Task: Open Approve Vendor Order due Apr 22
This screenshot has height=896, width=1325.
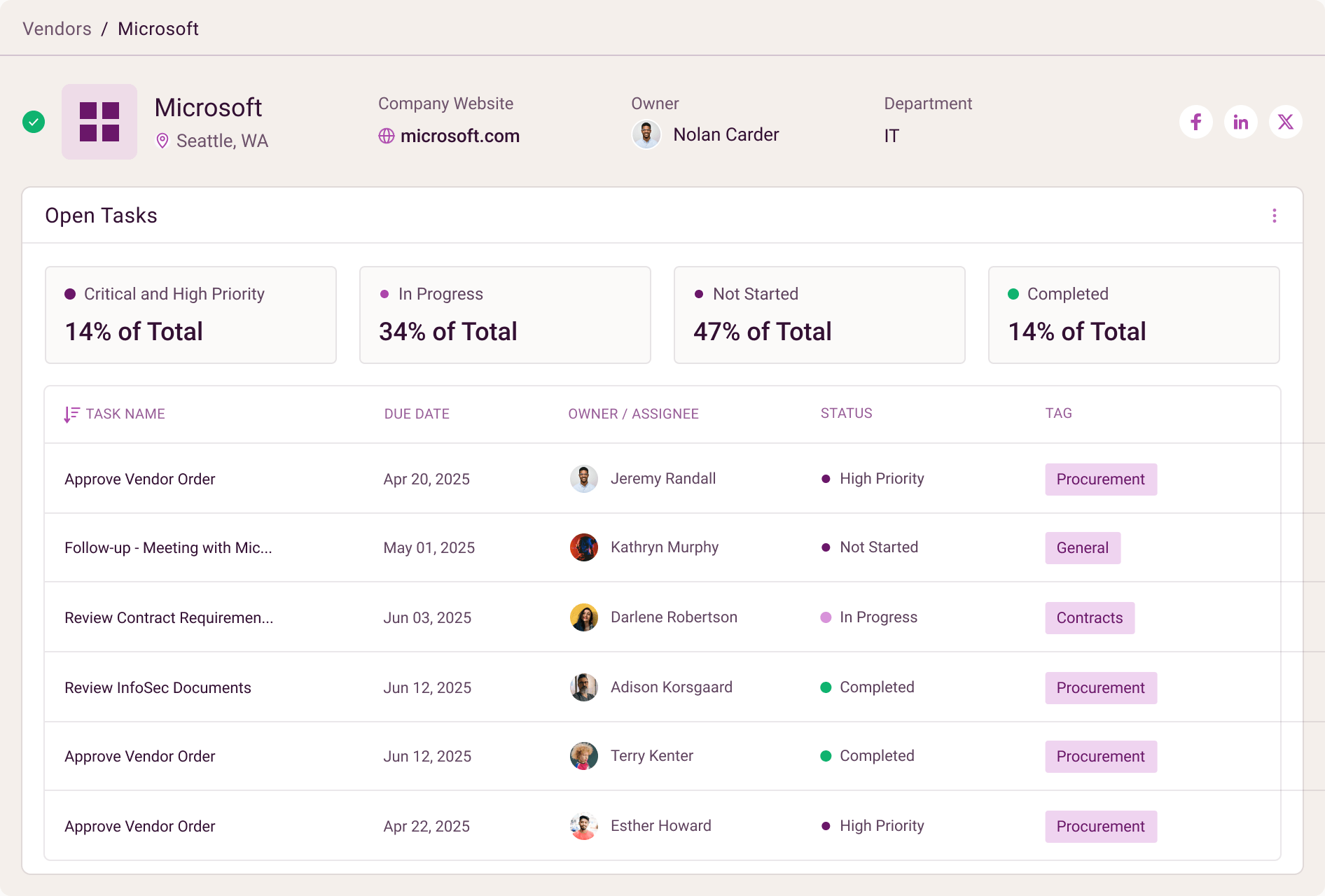Action: pyautogui.click(x=140, y=826)
